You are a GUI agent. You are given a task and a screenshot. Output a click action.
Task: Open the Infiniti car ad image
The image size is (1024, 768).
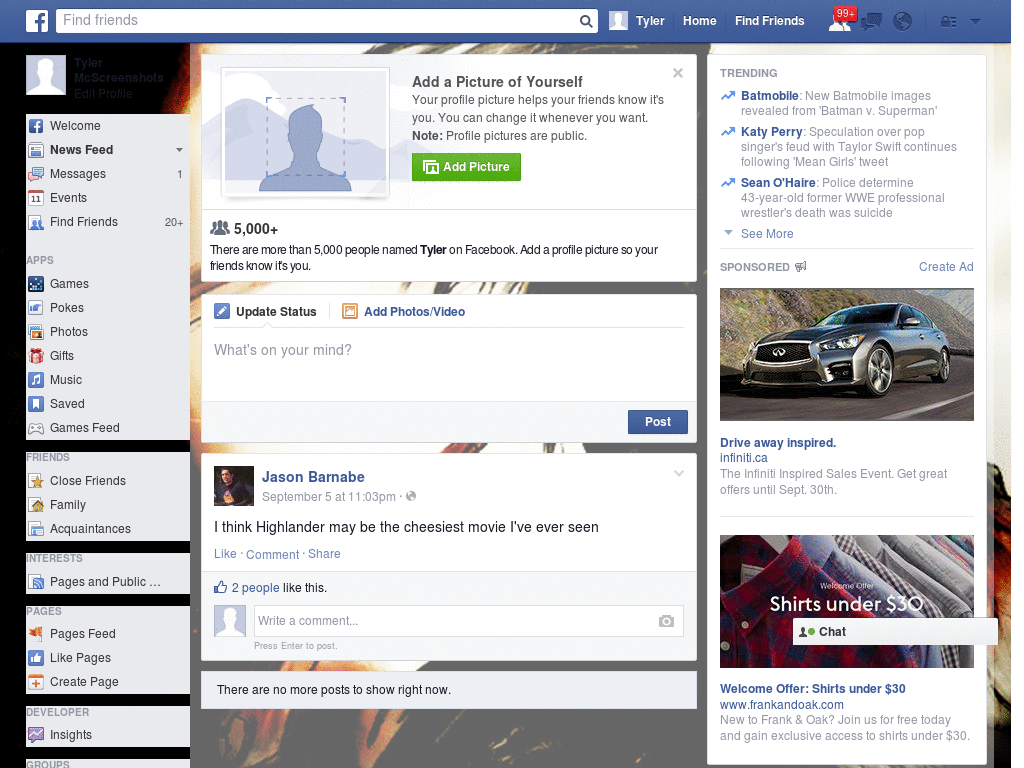[846, 355]
